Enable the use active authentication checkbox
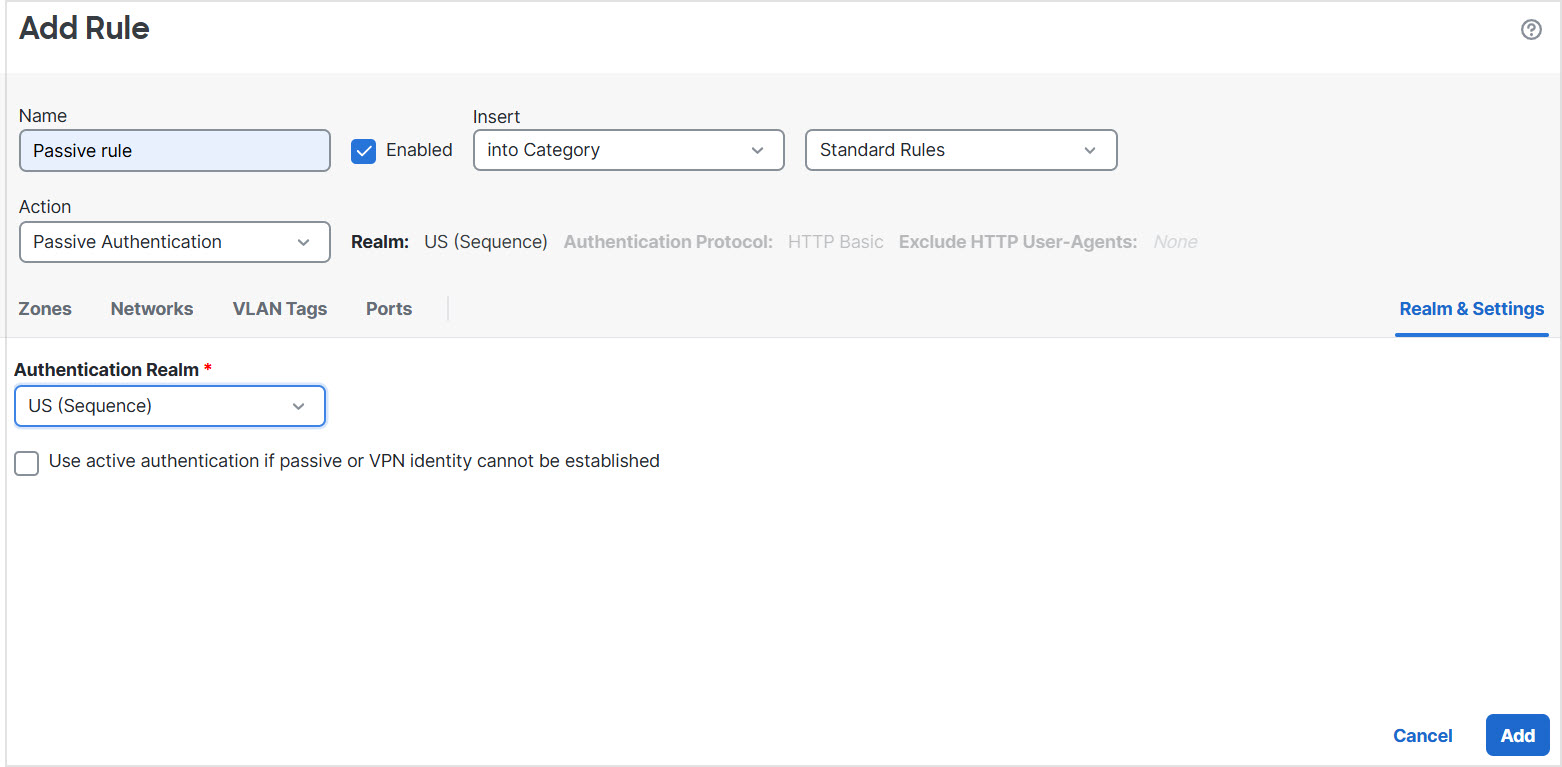This screenshot has height=767, width=1562. (27, 463)
